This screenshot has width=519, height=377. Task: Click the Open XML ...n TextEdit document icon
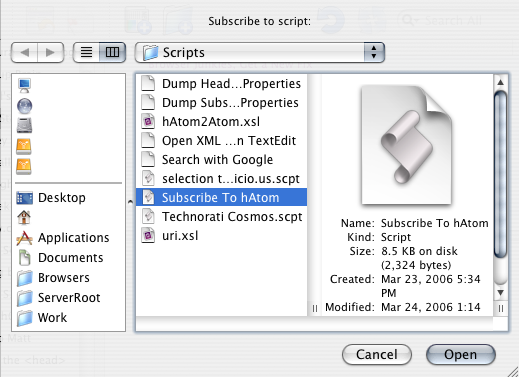pyautogui.click(x=148, y=140)
